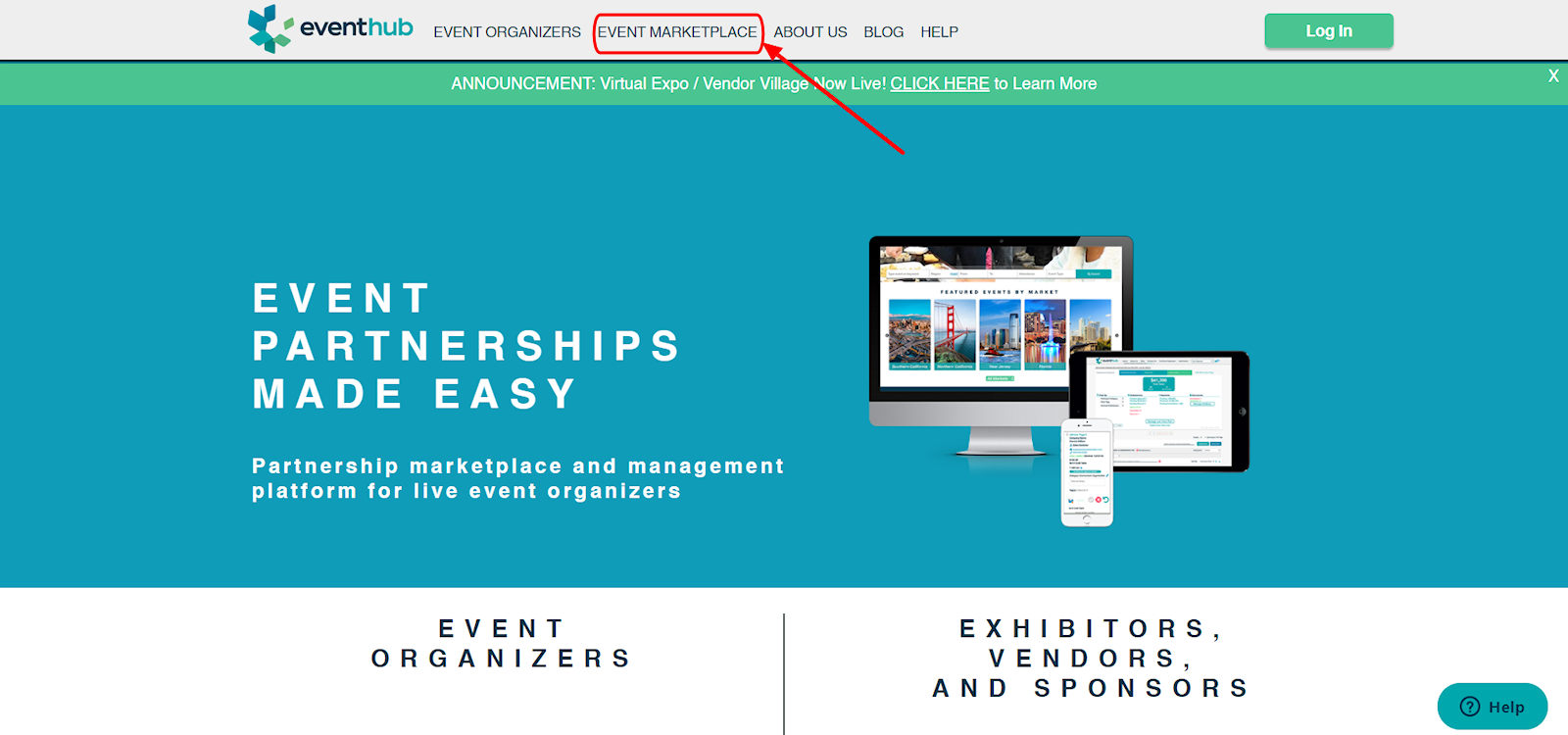Click the question mark icon in Help widget
The height and width of the screenshot is (735, 1568).
pos(1470,707)
